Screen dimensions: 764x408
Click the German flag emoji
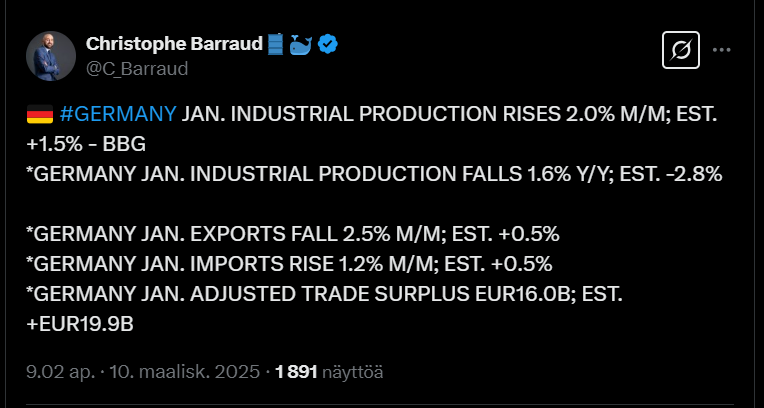(x=39, y=114)
